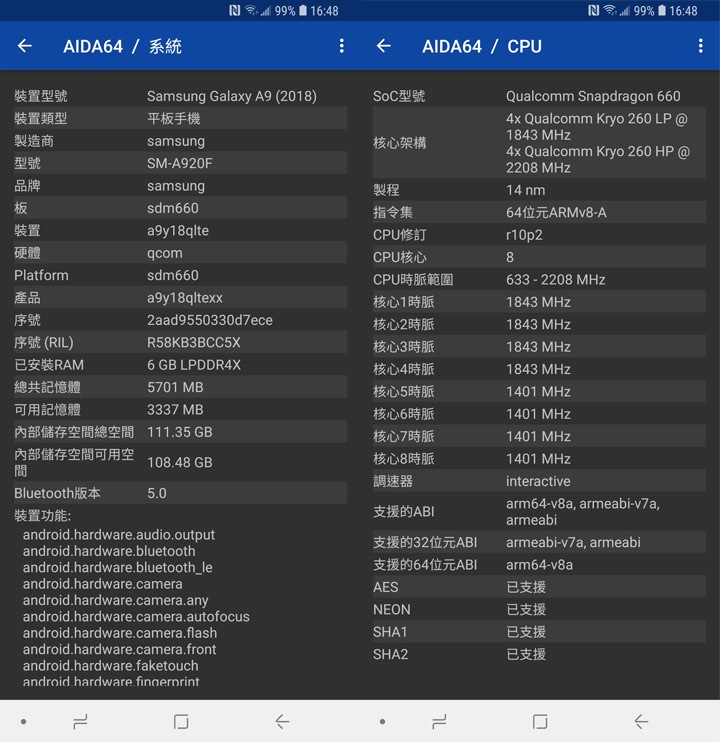The height and width of the screenshot is (742, 720).
Task: Tap recent apps icon in right navigation bar
Action: tap(439, 722)
